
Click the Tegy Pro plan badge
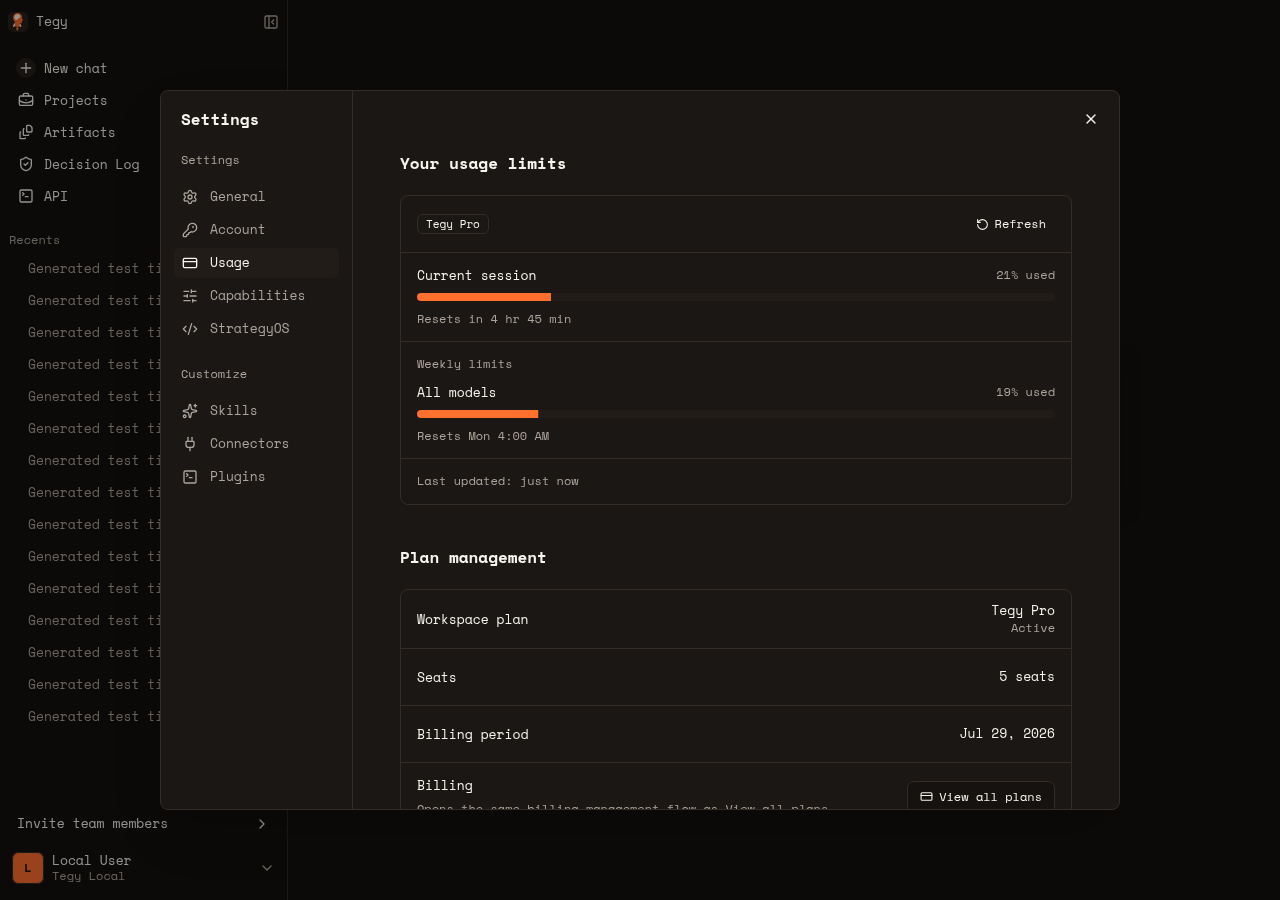tap(453, 224)
